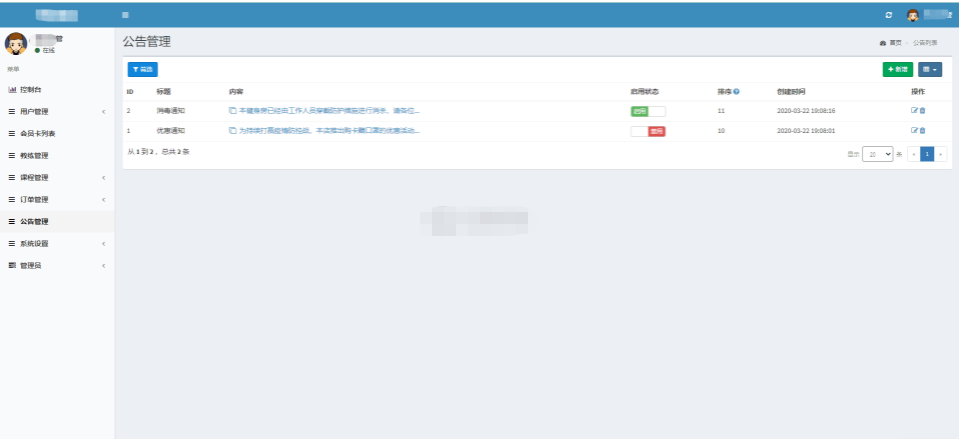Open the page size dropdown showing 20
The image size is (961, 444).
[879, 154]
